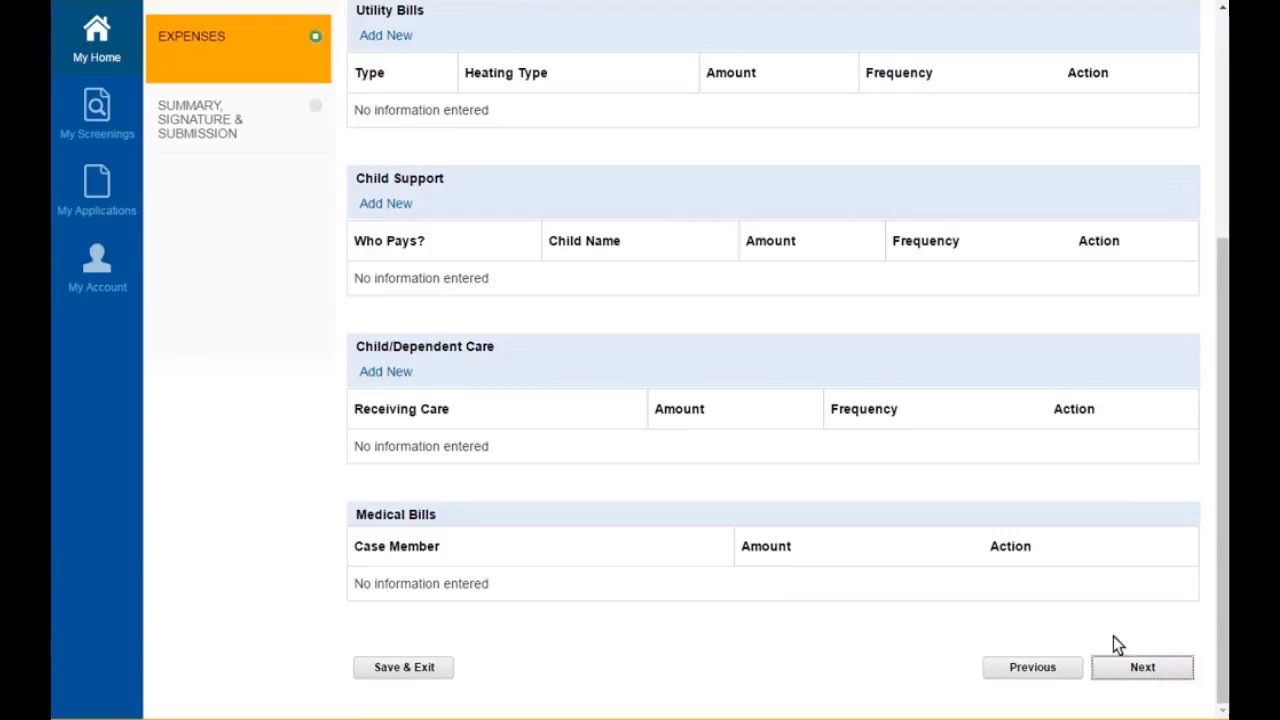The width and height of the screenshot is (1280, 720).
Task: Click Medical Bills Action column header
Action: (x=1010, y=546)
